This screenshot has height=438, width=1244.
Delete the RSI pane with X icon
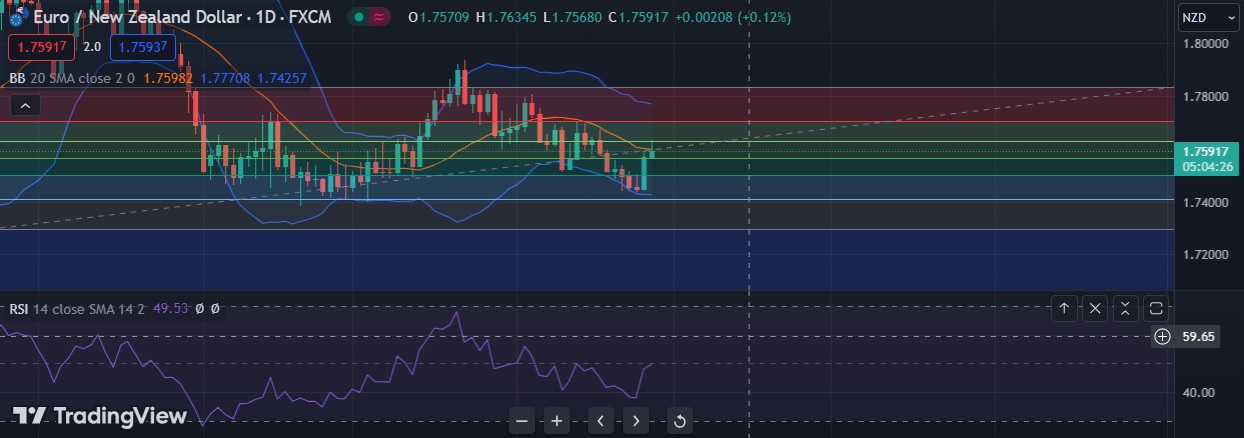[x=1095, y=309]
